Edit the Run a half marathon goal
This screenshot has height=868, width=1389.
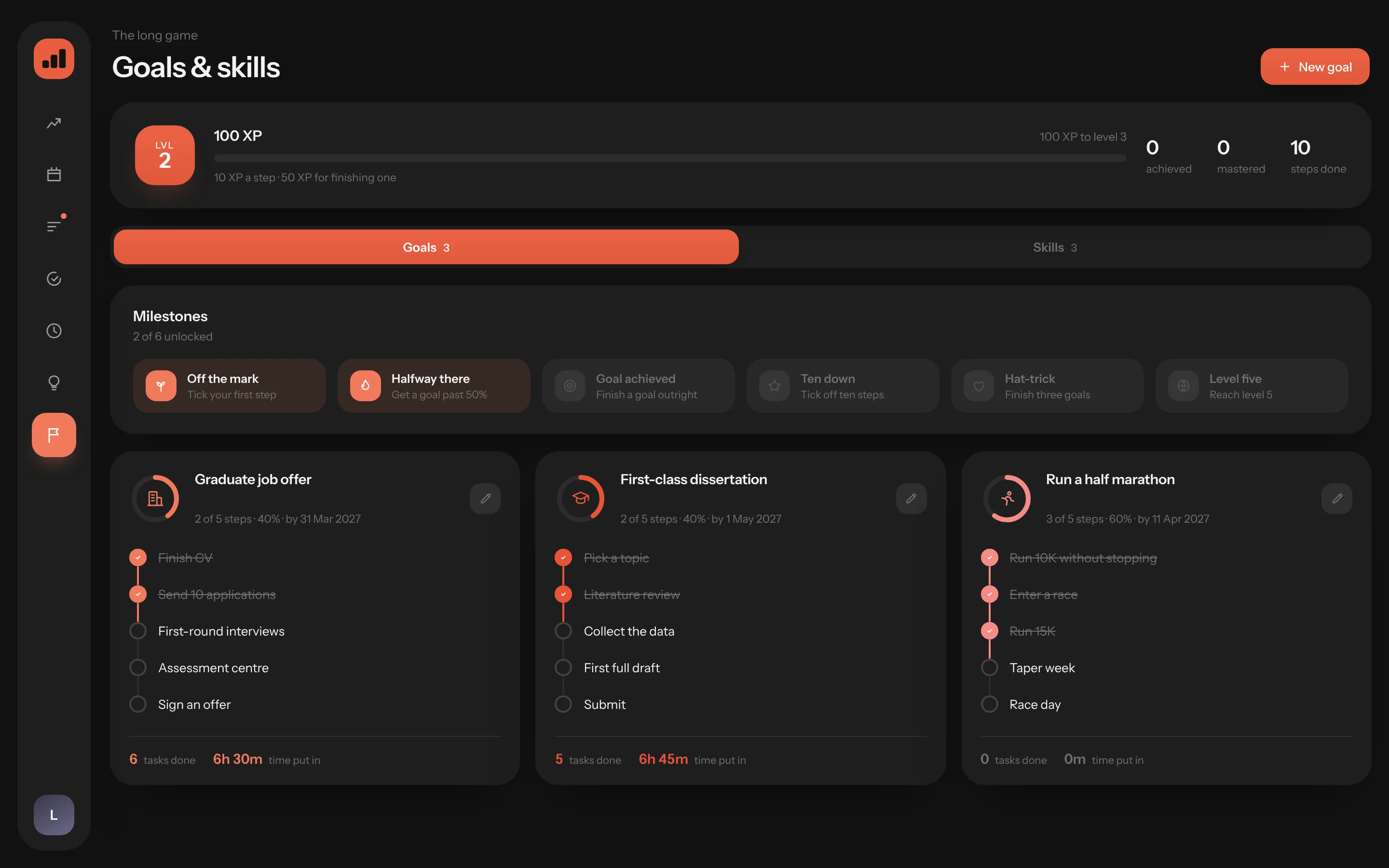pyautogui.click(x=1337, y=498)
